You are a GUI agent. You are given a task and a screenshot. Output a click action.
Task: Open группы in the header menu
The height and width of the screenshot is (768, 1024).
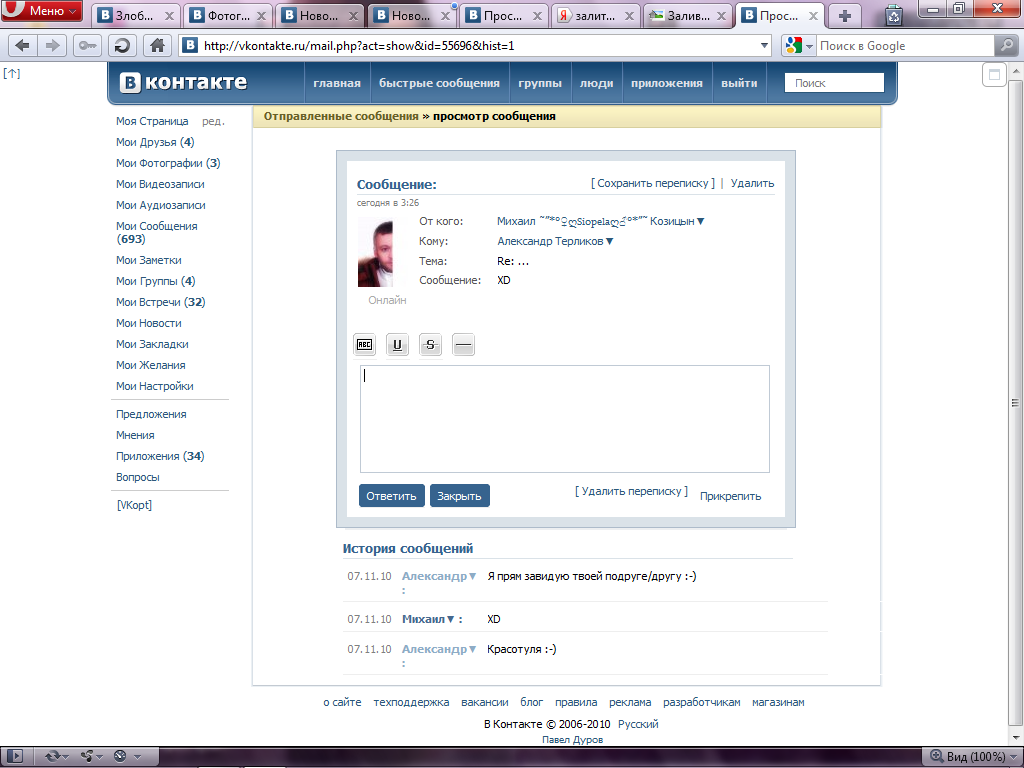[x=539, y=83]
